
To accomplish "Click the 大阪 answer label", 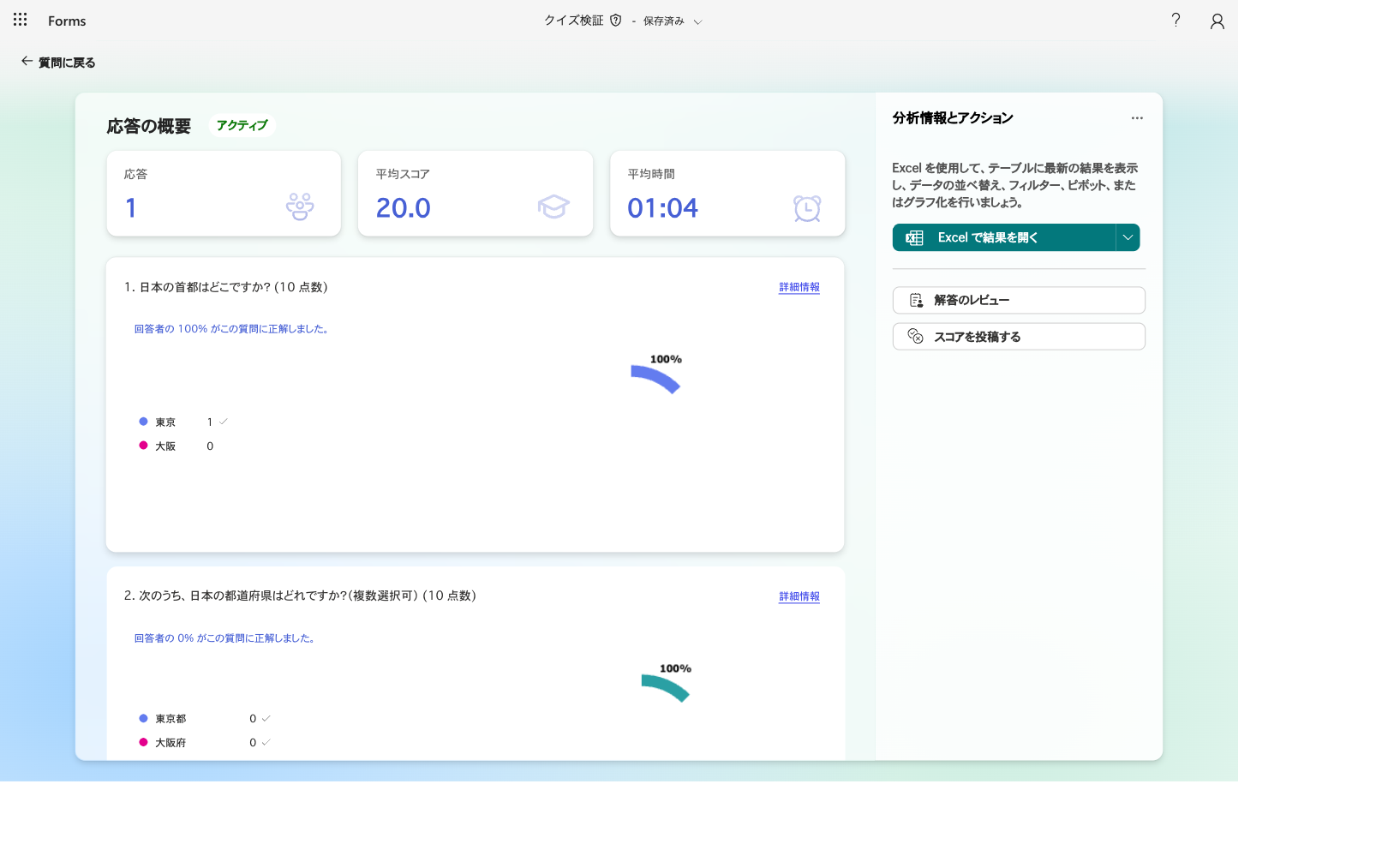I will (x=165, y=446).
